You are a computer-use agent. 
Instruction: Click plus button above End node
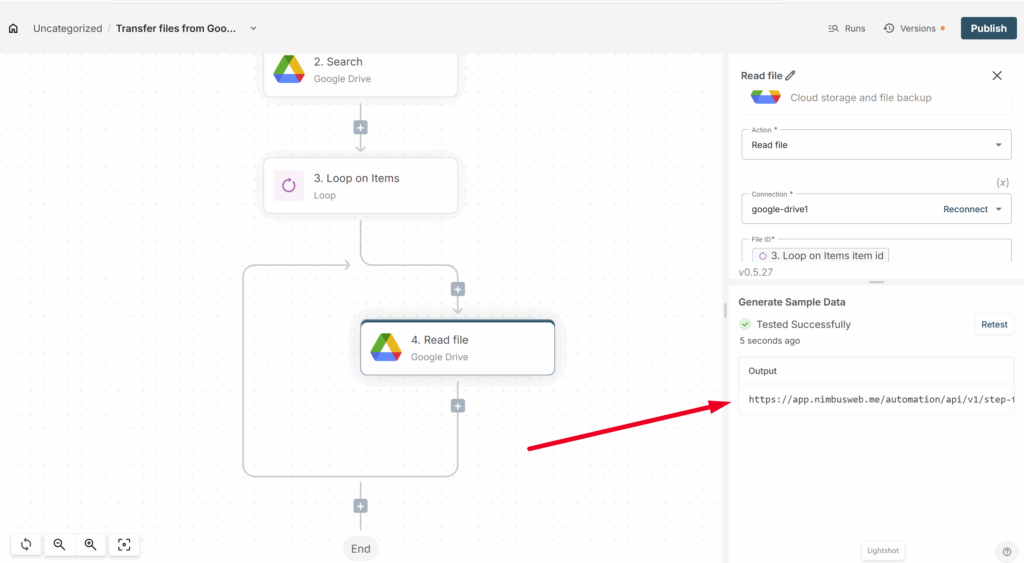point(361,506)
